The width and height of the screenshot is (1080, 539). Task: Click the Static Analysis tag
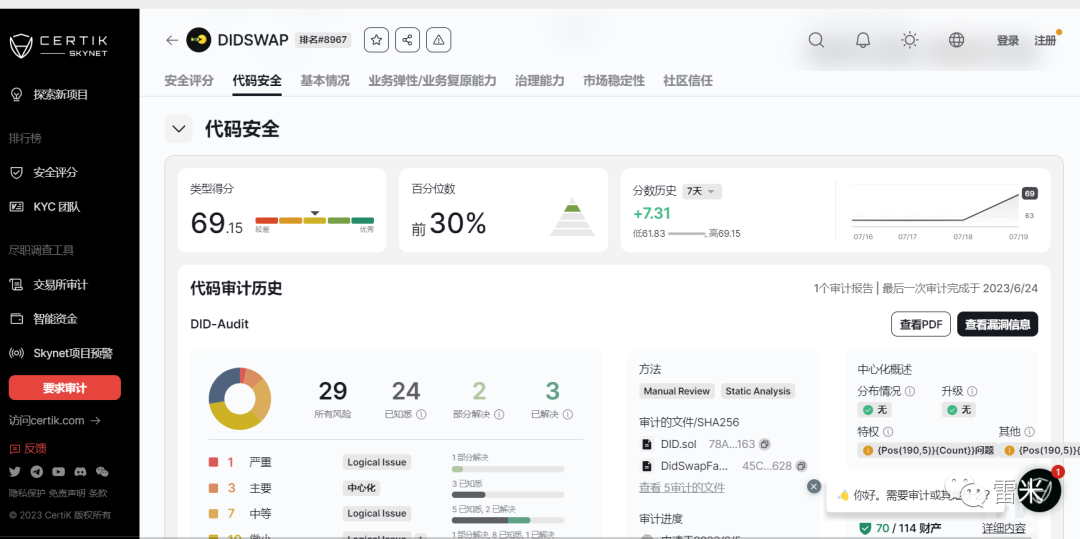pyautogui.click(x=758, y=391)
